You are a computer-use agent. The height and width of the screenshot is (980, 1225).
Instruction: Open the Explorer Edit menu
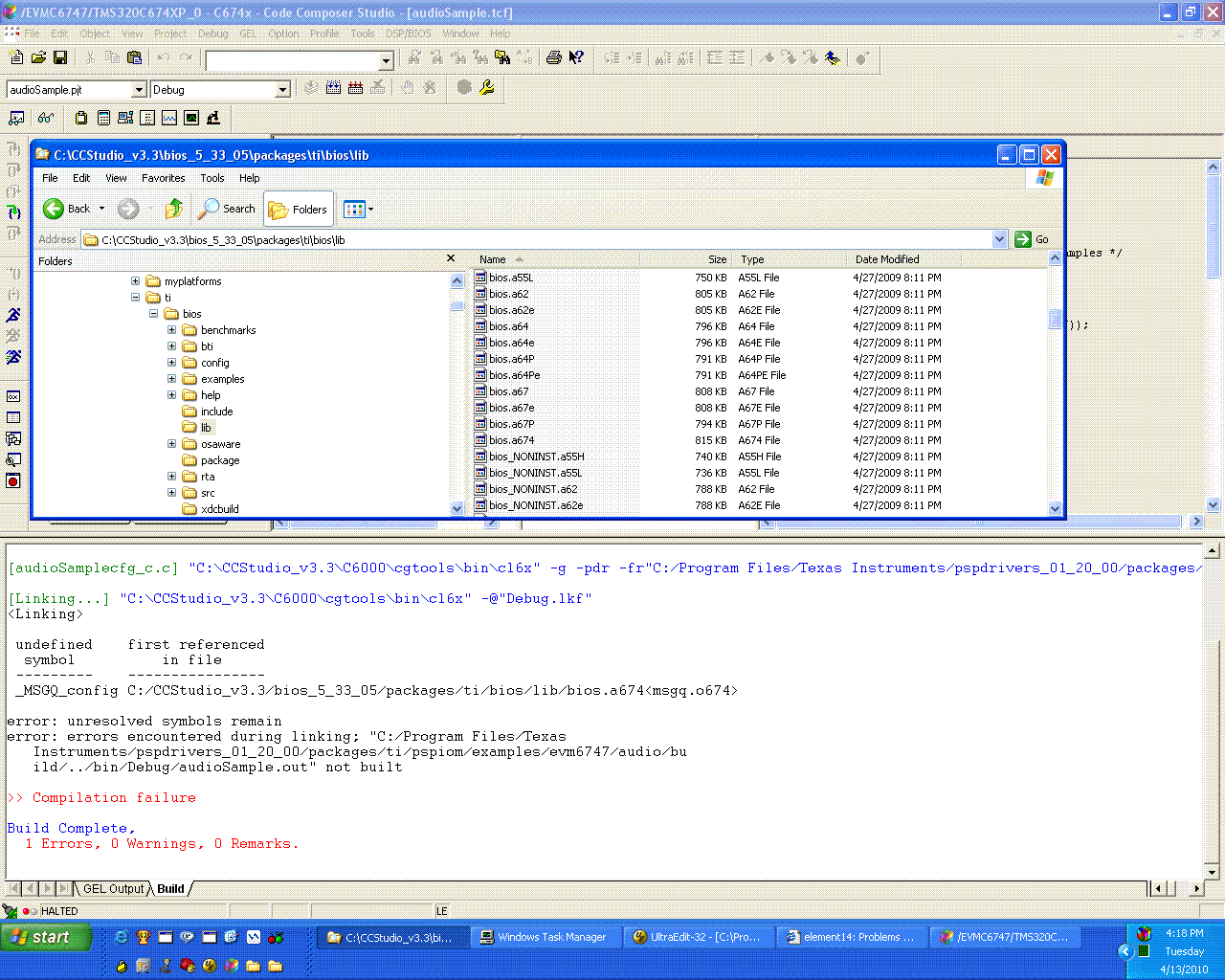coord(81,178)
